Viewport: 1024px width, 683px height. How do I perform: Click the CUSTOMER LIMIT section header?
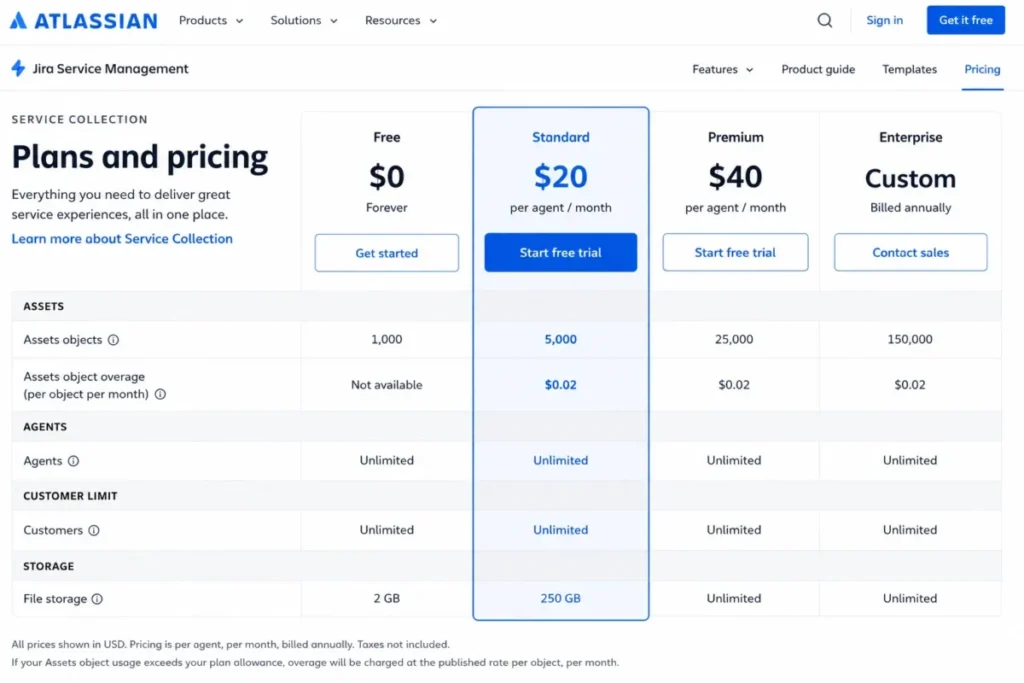(71, 496)
